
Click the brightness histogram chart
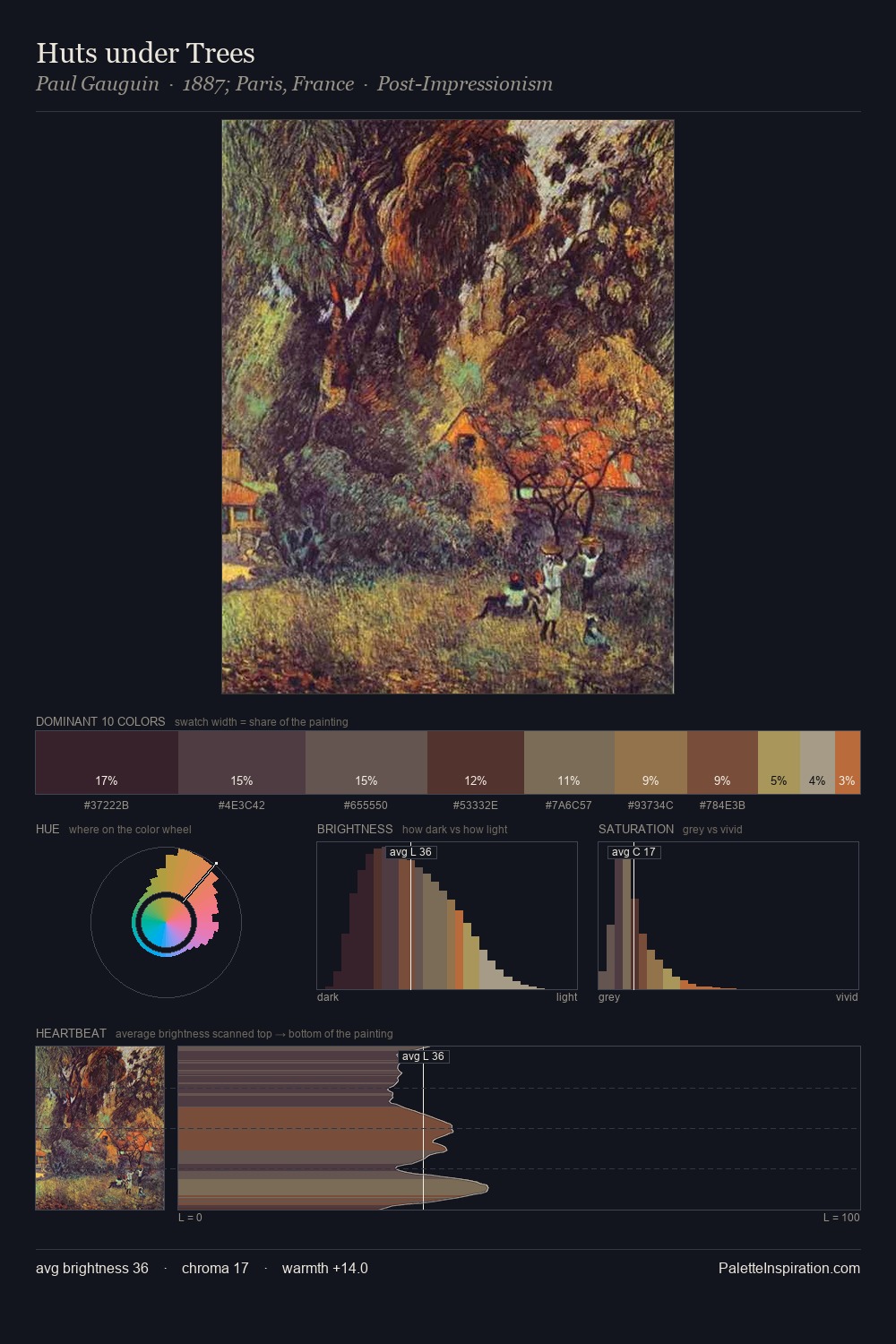coord(447,916)
